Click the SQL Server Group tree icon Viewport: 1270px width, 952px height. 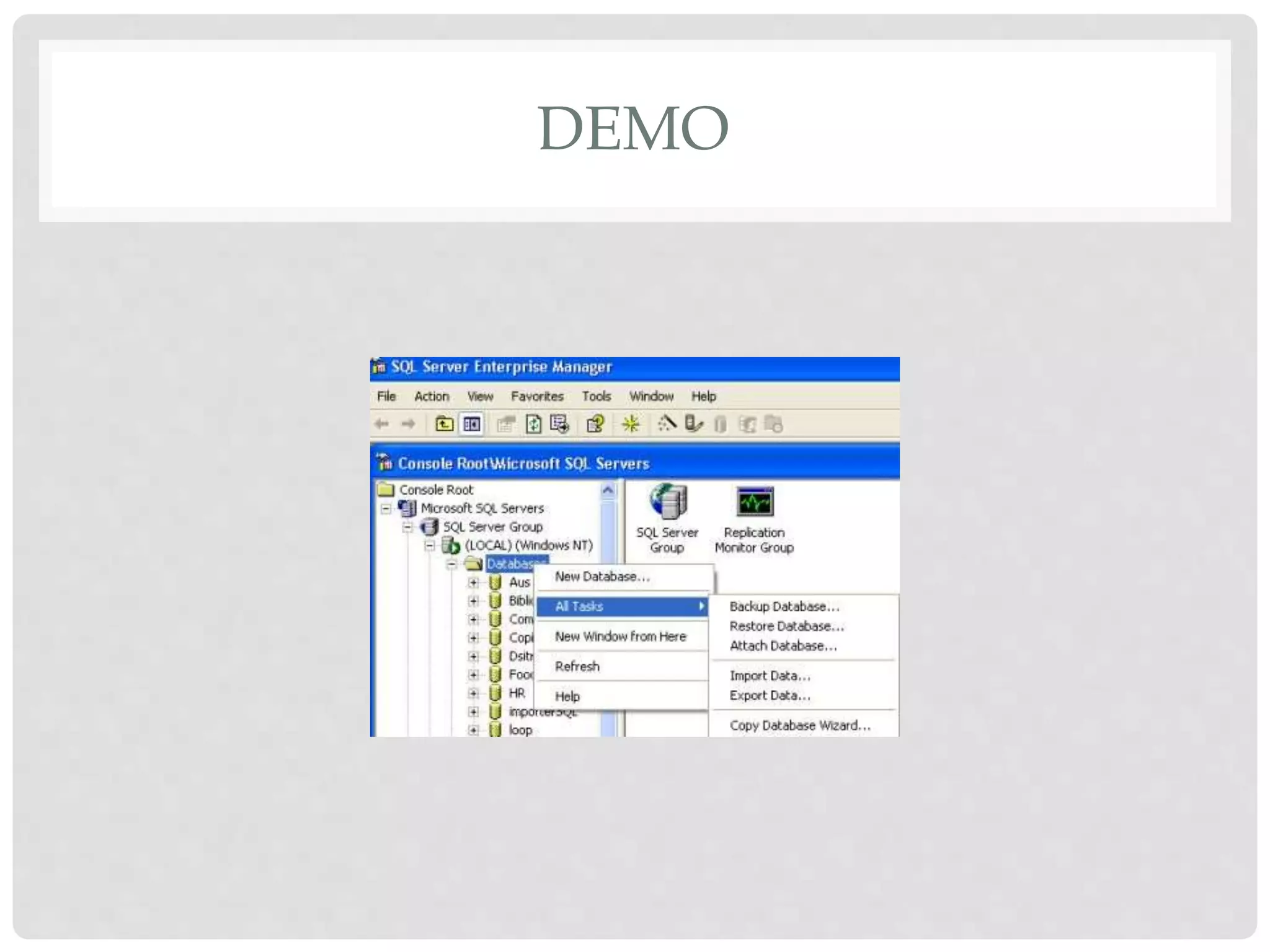[x=429, y=527]
